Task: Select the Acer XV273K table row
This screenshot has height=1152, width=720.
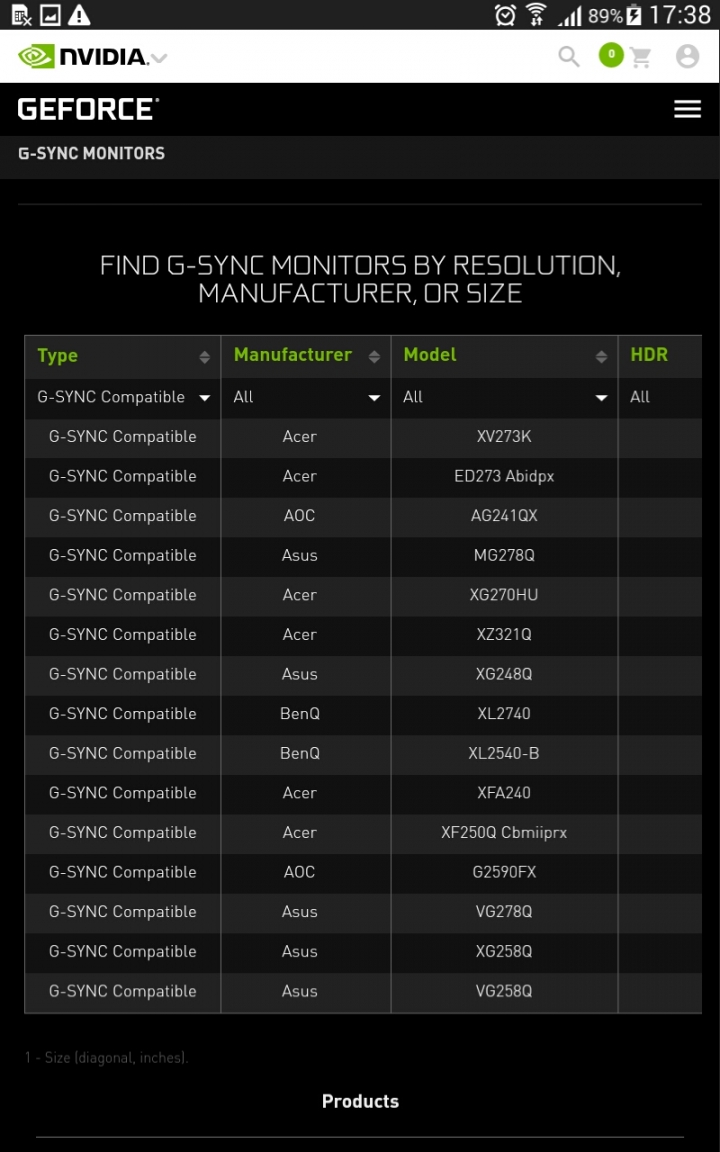Action: [x=363, y=436]
